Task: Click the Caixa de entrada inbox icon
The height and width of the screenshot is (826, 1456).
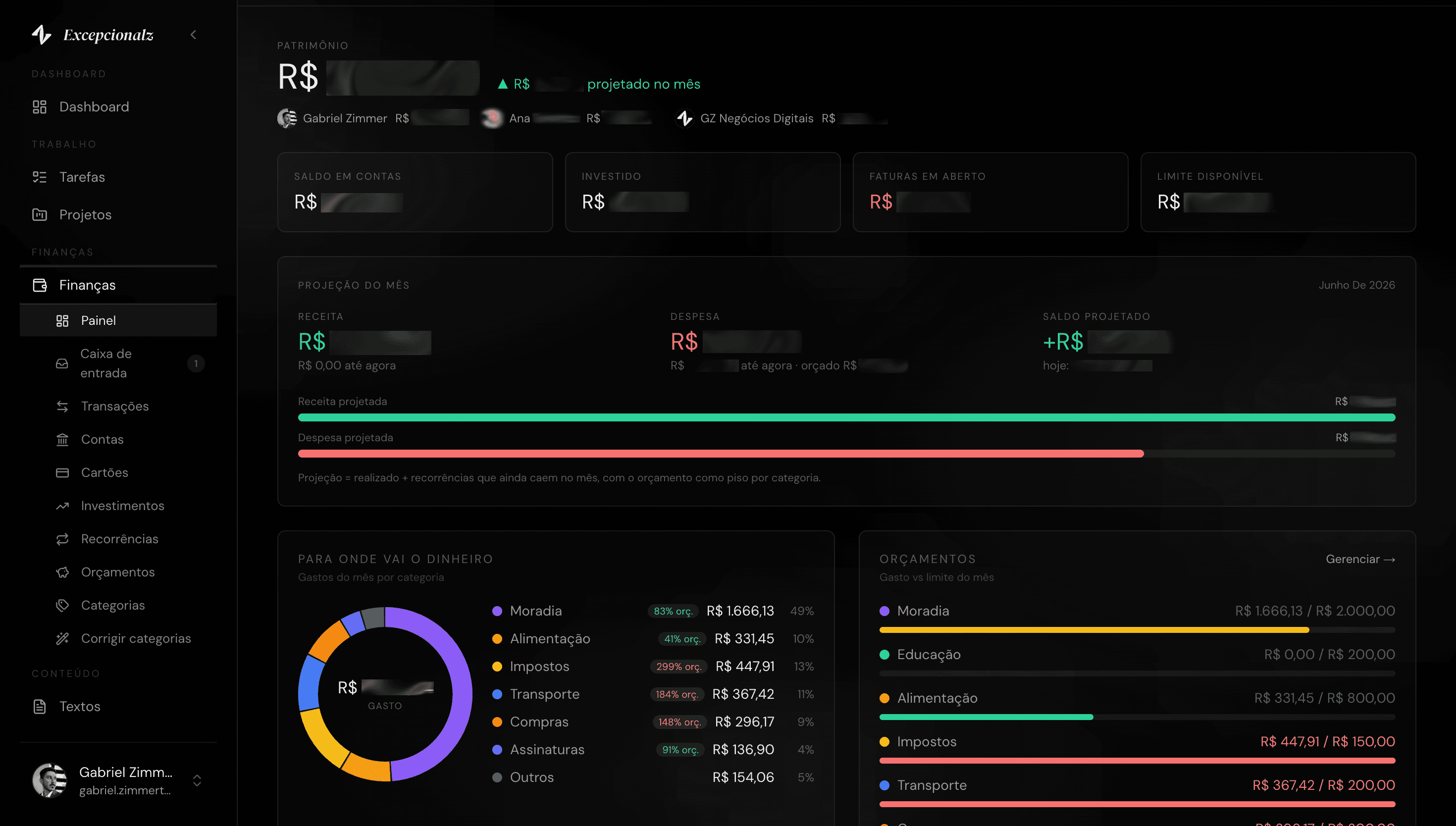Action: tap(62, 363)
